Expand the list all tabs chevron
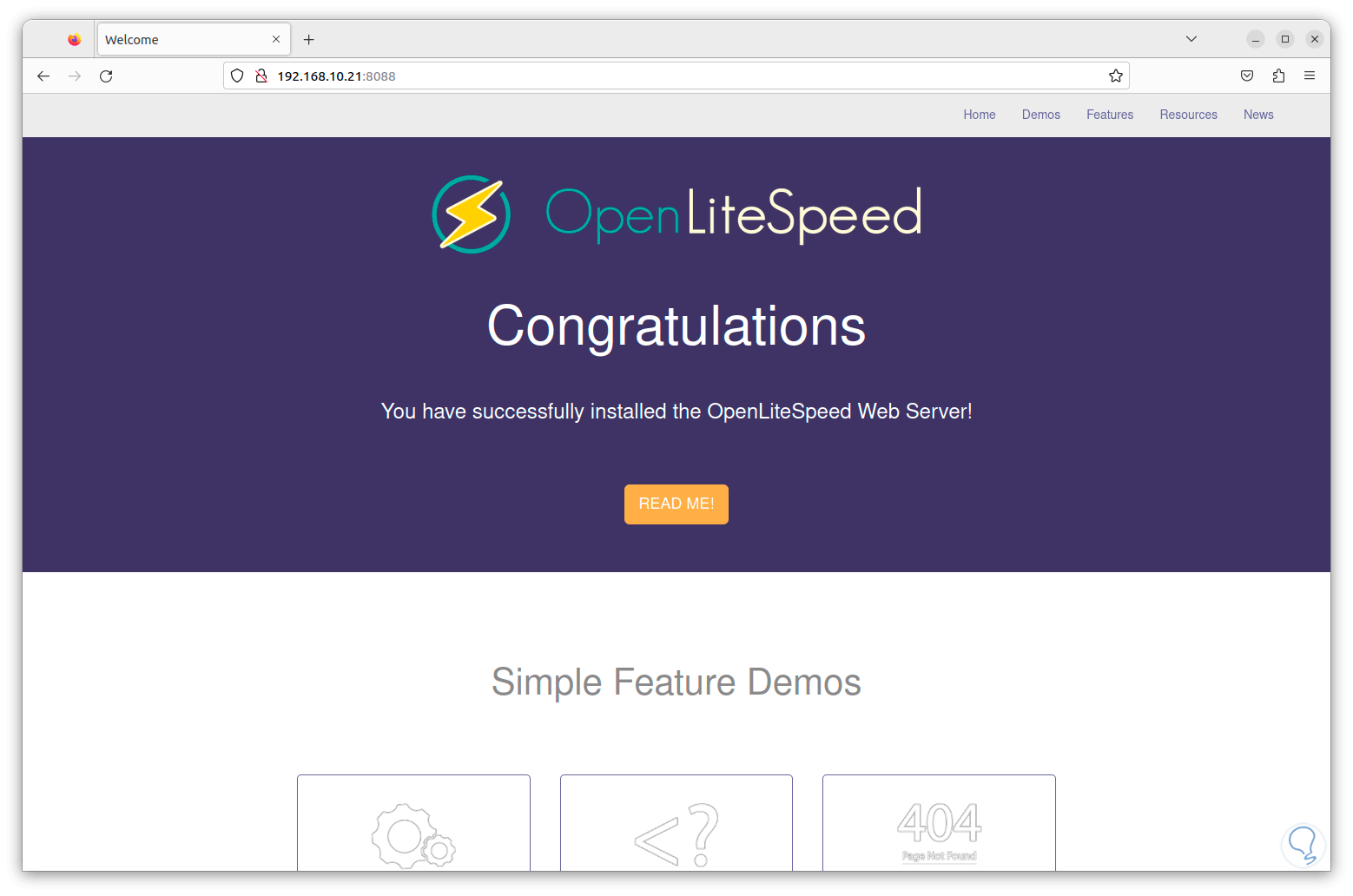 point(1191,39)
